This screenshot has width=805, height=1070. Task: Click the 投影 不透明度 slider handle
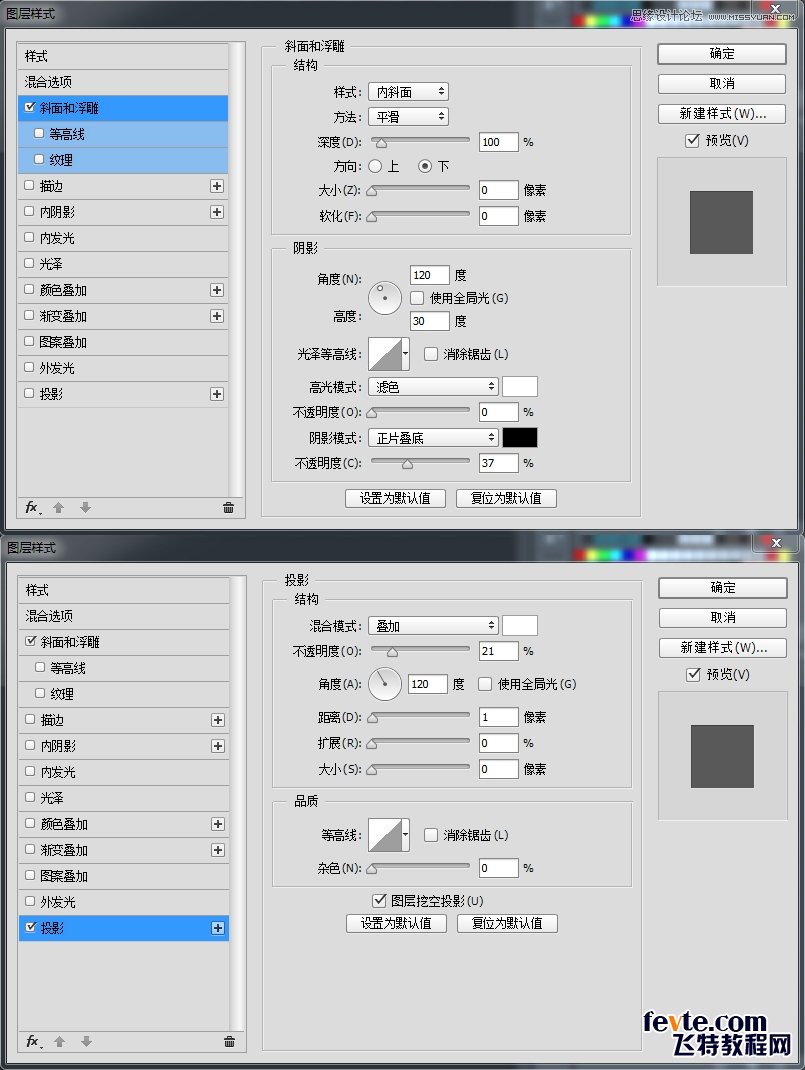392,652
